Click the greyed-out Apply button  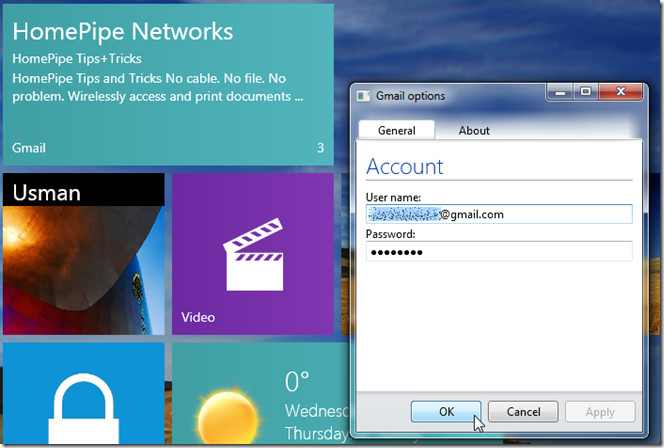[600, 412]
